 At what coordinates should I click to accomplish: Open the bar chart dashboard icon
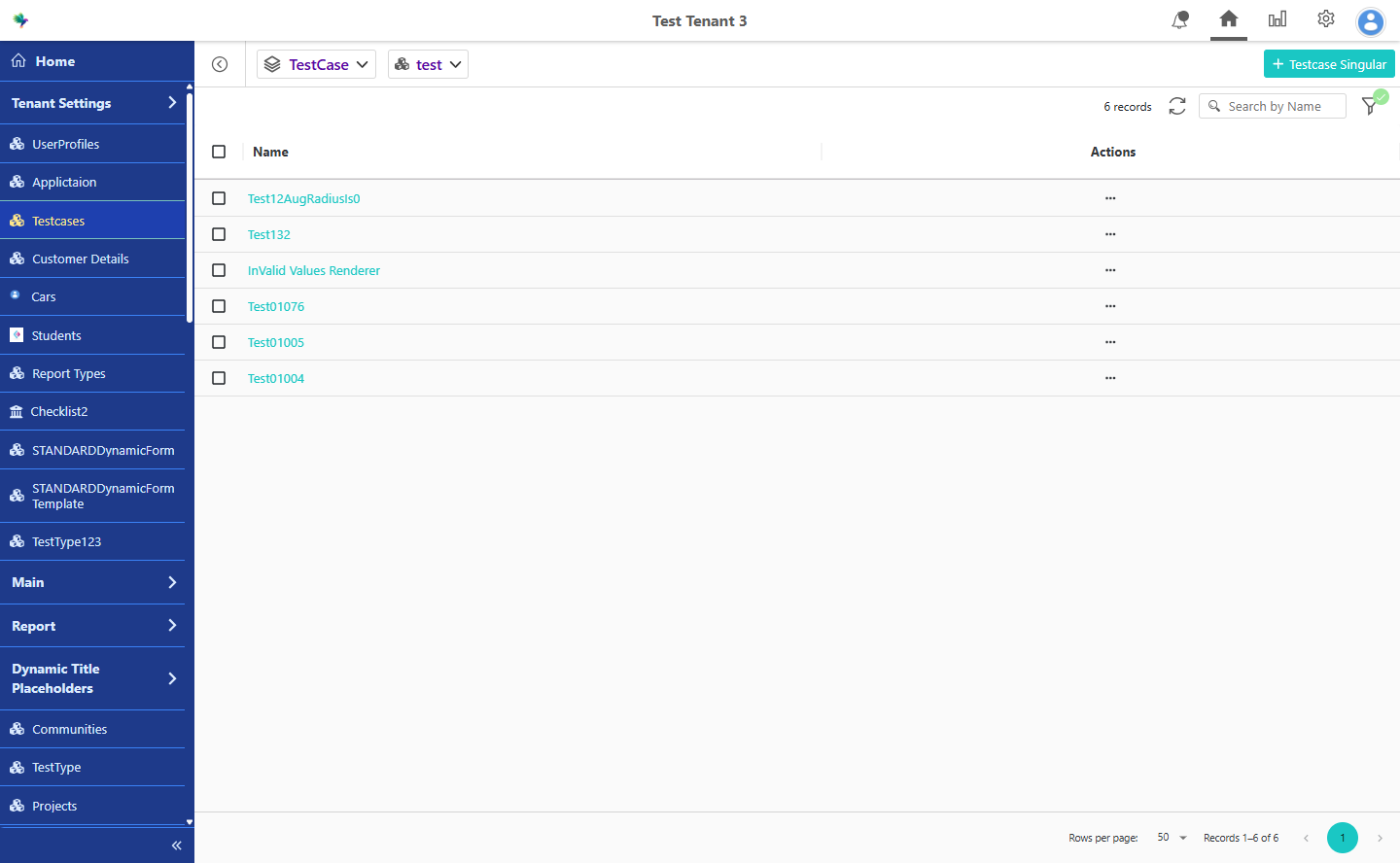(x=1277, y=18)
